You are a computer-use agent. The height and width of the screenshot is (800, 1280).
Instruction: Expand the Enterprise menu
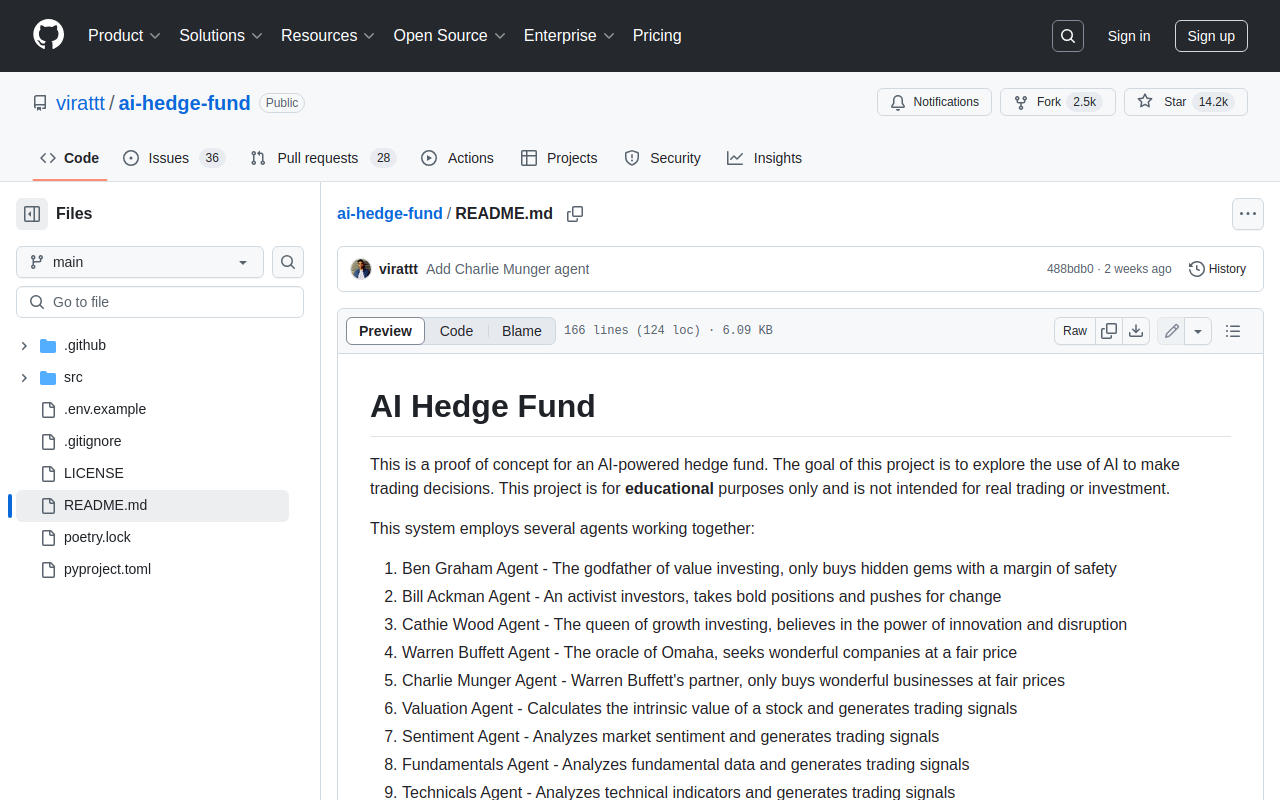coord(569,36)
